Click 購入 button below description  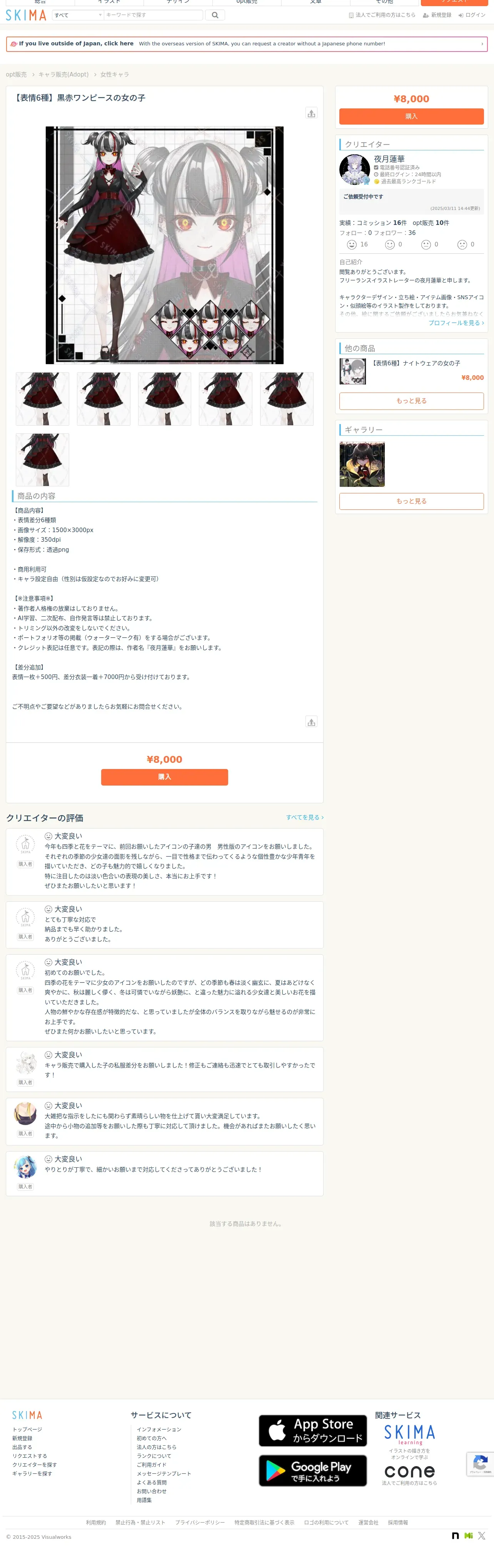click(164, 777)
